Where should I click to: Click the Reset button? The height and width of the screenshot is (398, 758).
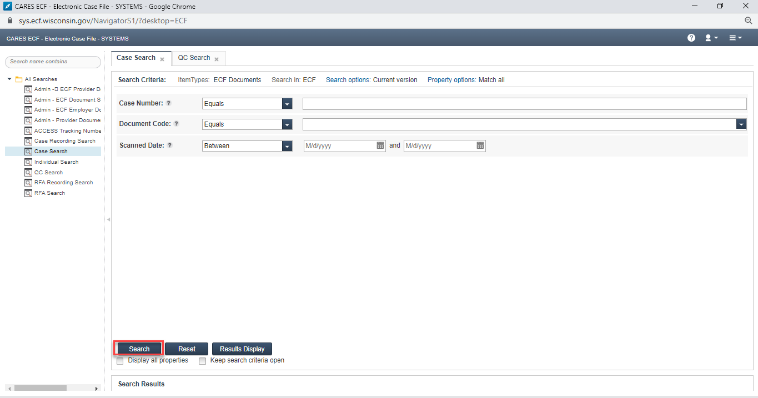click(x=187, y=349)
